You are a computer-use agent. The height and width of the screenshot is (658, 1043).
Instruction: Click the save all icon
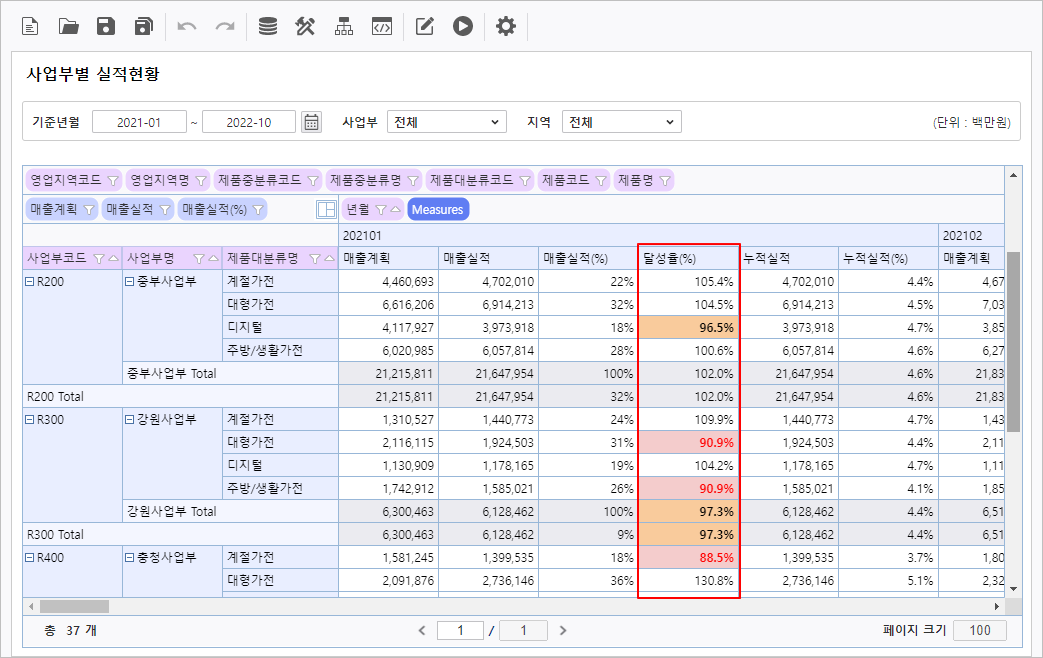tap(144, 27)
